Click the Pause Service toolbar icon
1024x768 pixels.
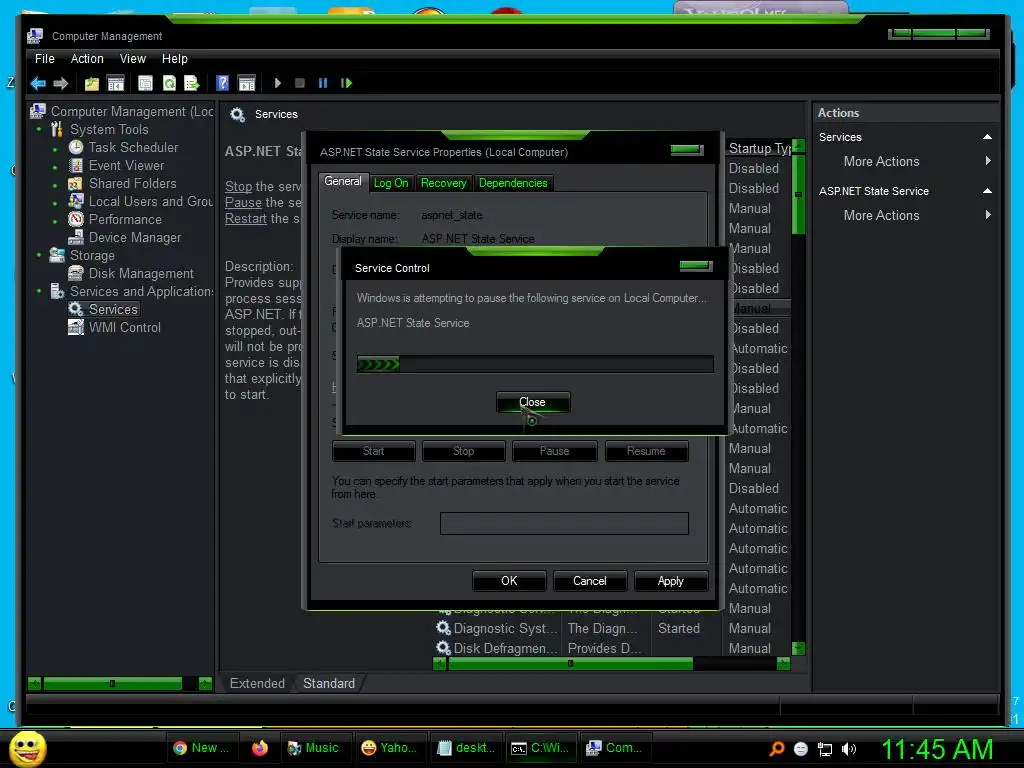[x=323, y=83]
